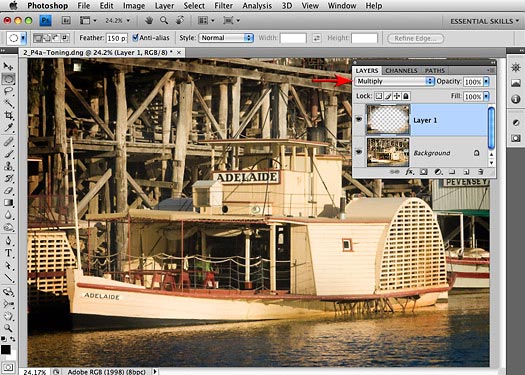This screenshot has width=525, height=375.
Task: Select the Clone Stamp tool
Action: pos(8,166)
